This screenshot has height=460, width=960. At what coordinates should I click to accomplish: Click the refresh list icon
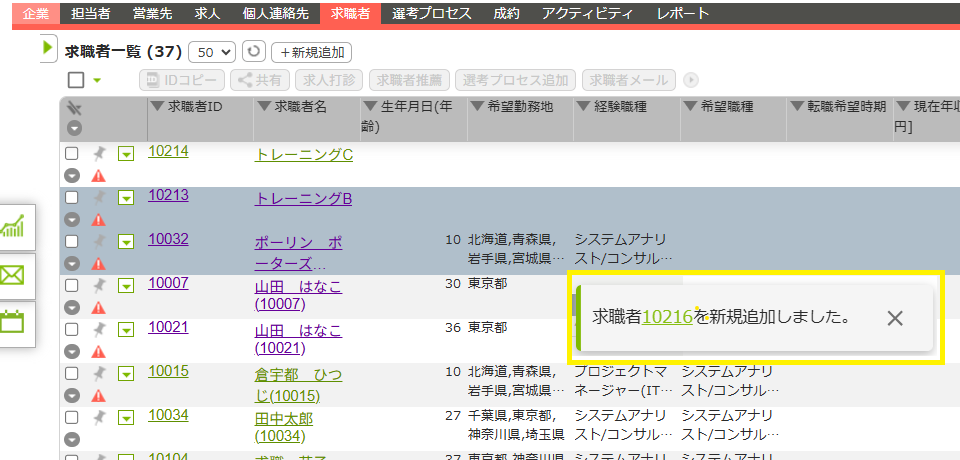[x=254, y=52]
